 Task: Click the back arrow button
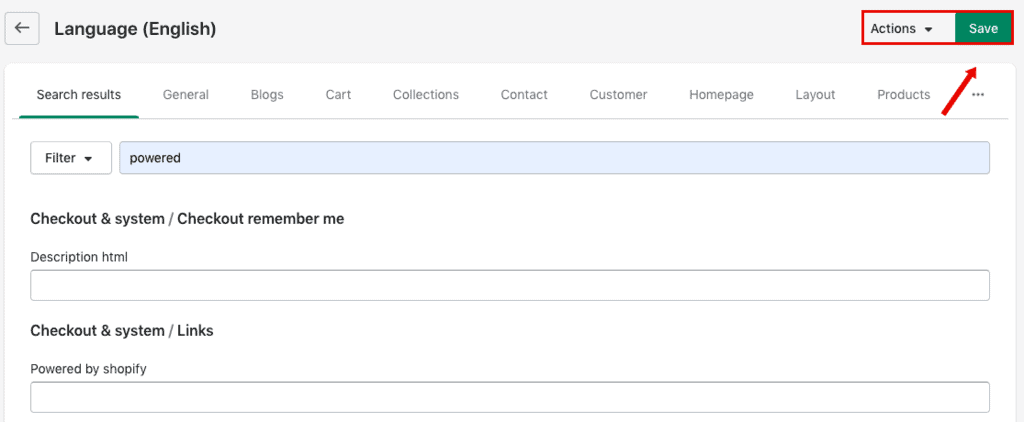pos(22,29)
